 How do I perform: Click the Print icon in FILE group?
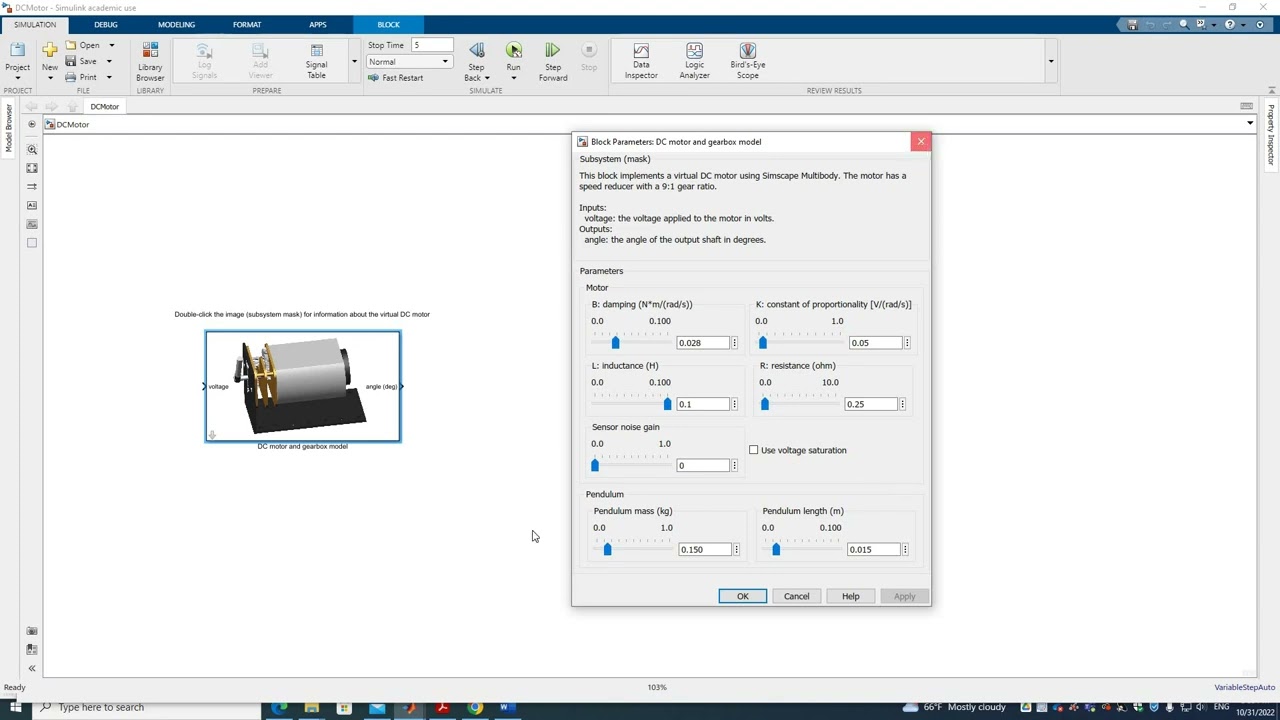point(71,78)
